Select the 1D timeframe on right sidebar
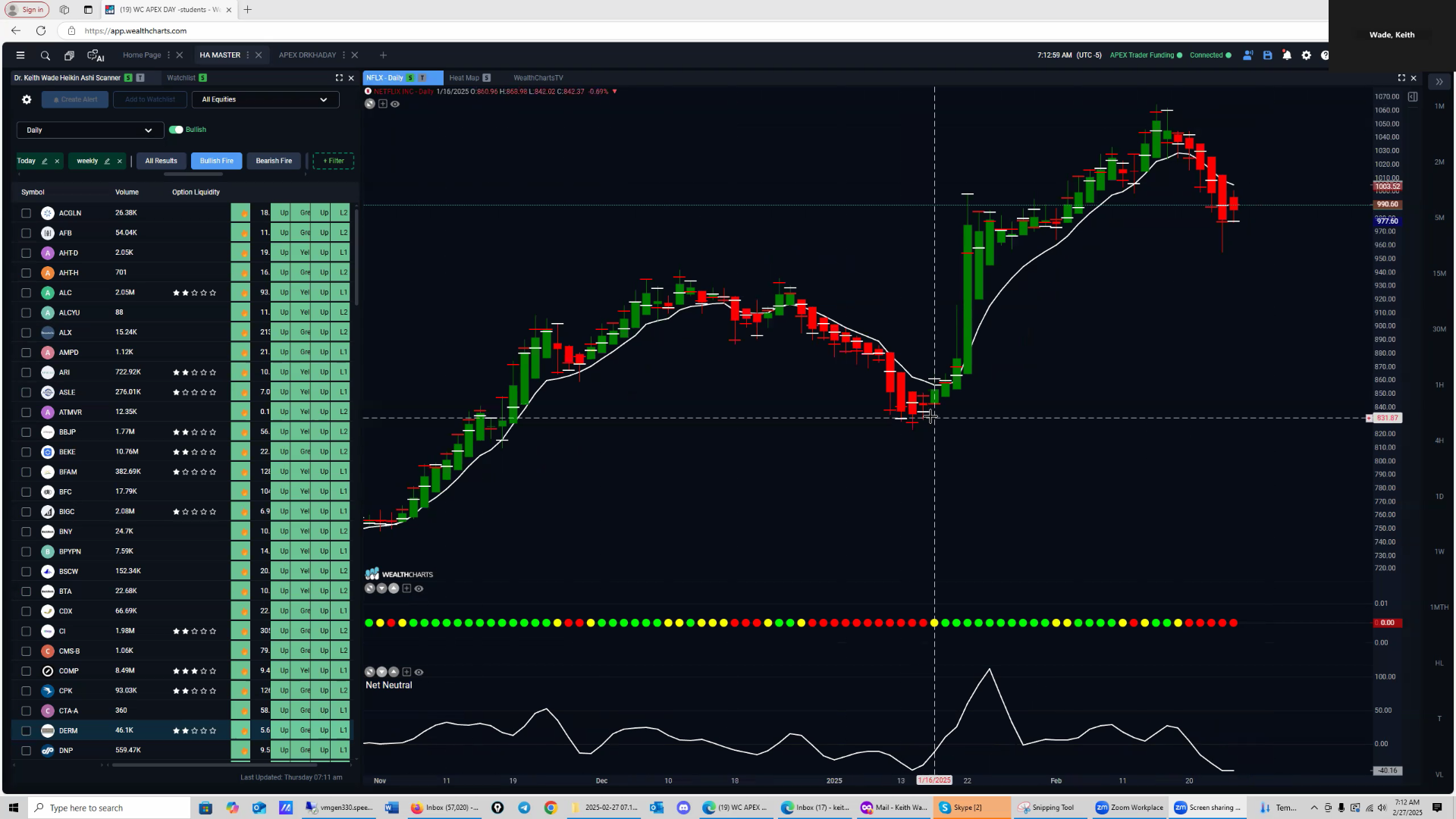Image resolution: width=1456 pixels, height=819 pixels. (1439, 497)
